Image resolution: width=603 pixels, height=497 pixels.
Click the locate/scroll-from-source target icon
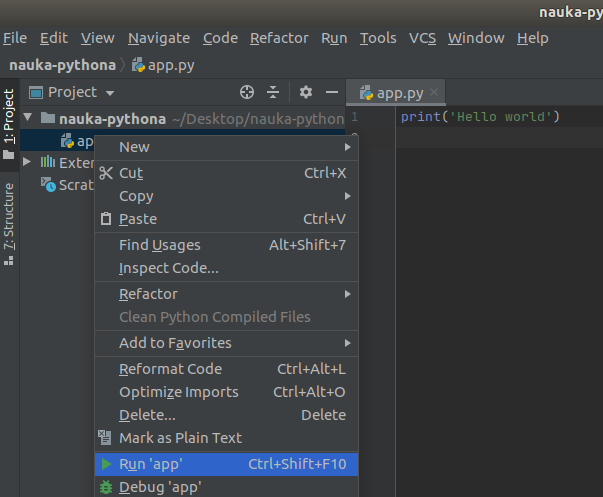(247, 92)
